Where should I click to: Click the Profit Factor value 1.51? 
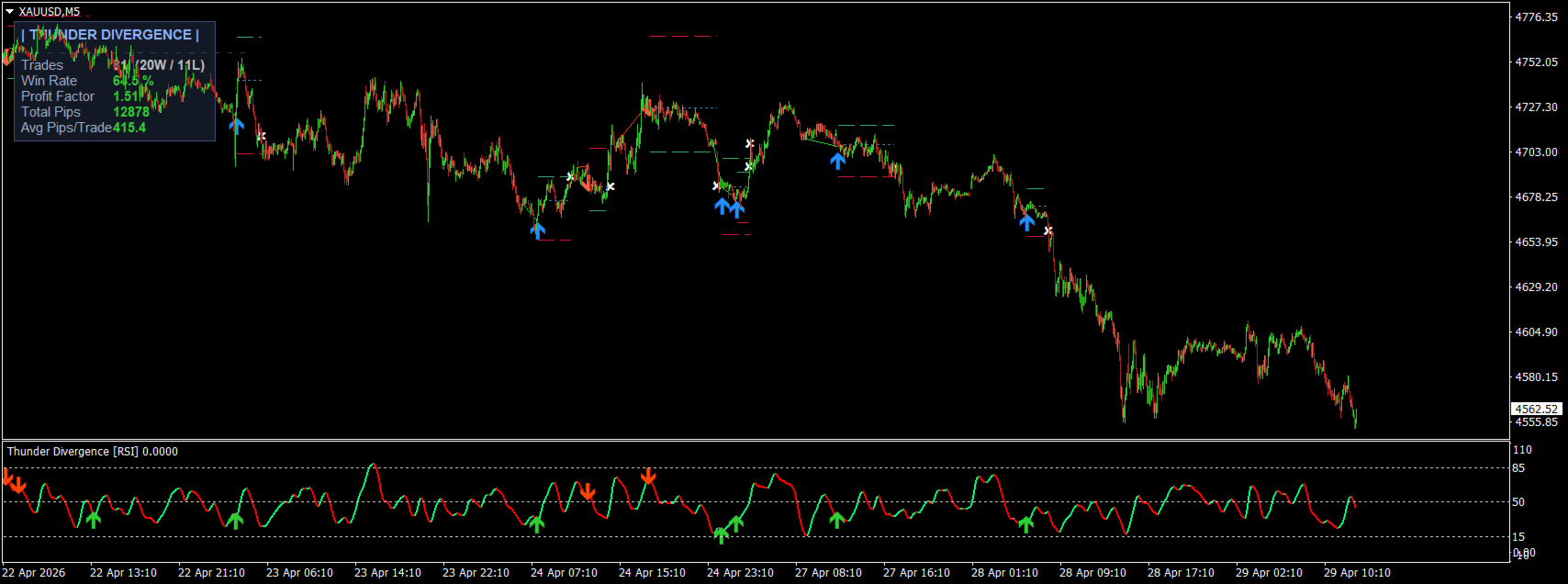click(126, 96)
